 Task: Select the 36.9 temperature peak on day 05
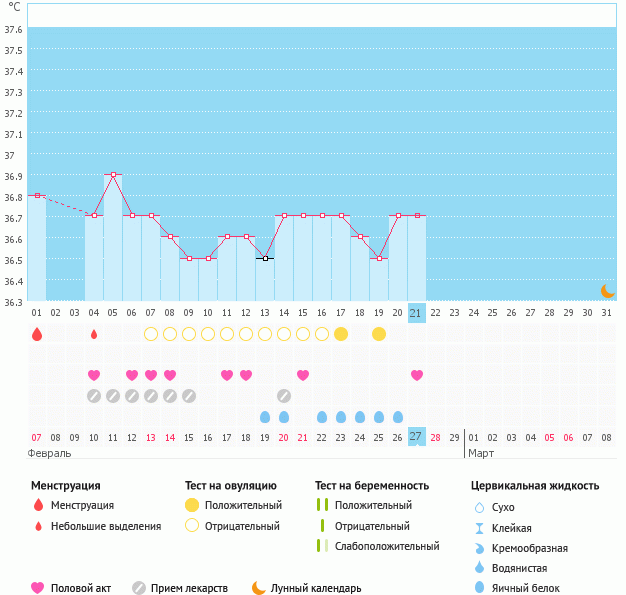pos(113,174)
